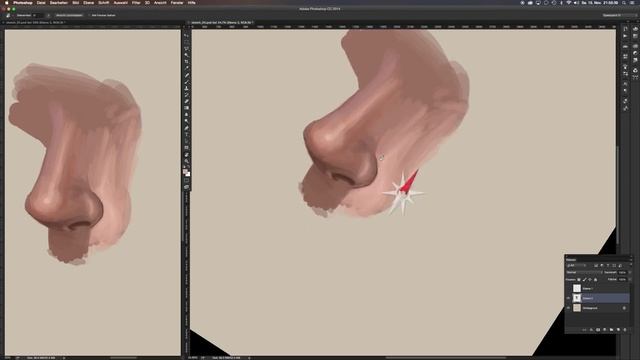Hide the Hintergrund layer
640x360 pixels.
click(x=568, y=308)
